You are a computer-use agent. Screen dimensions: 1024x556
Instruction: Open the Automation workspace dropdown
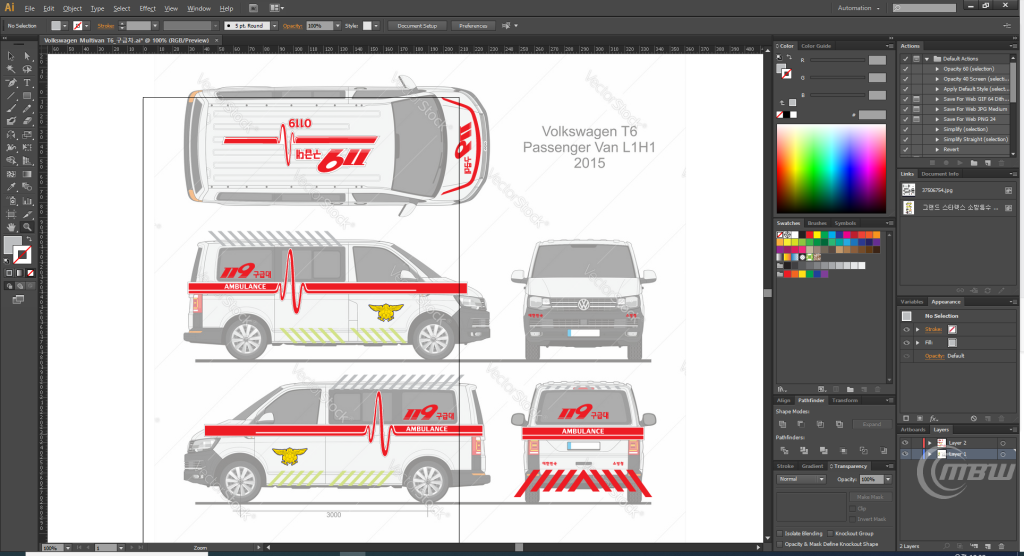tap(859, 8)
